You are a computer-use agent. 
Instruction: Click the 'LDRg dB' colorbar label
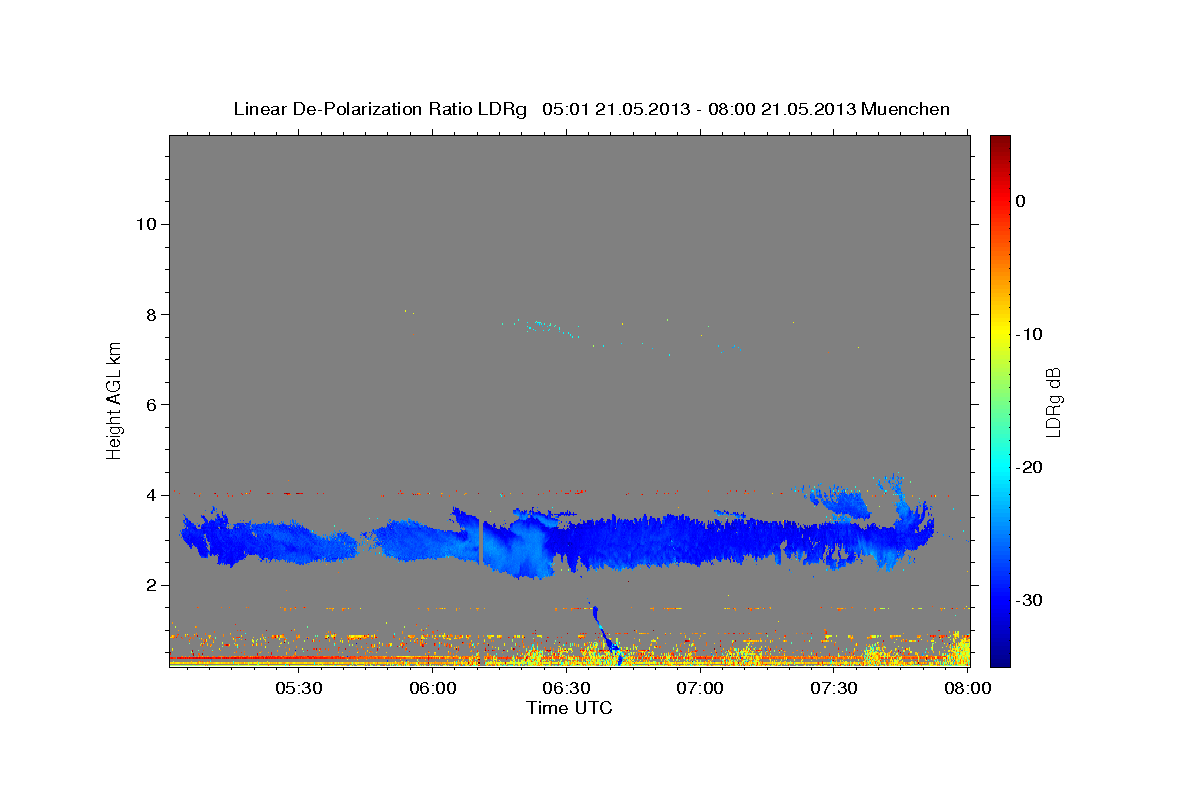coord(1053,402)
